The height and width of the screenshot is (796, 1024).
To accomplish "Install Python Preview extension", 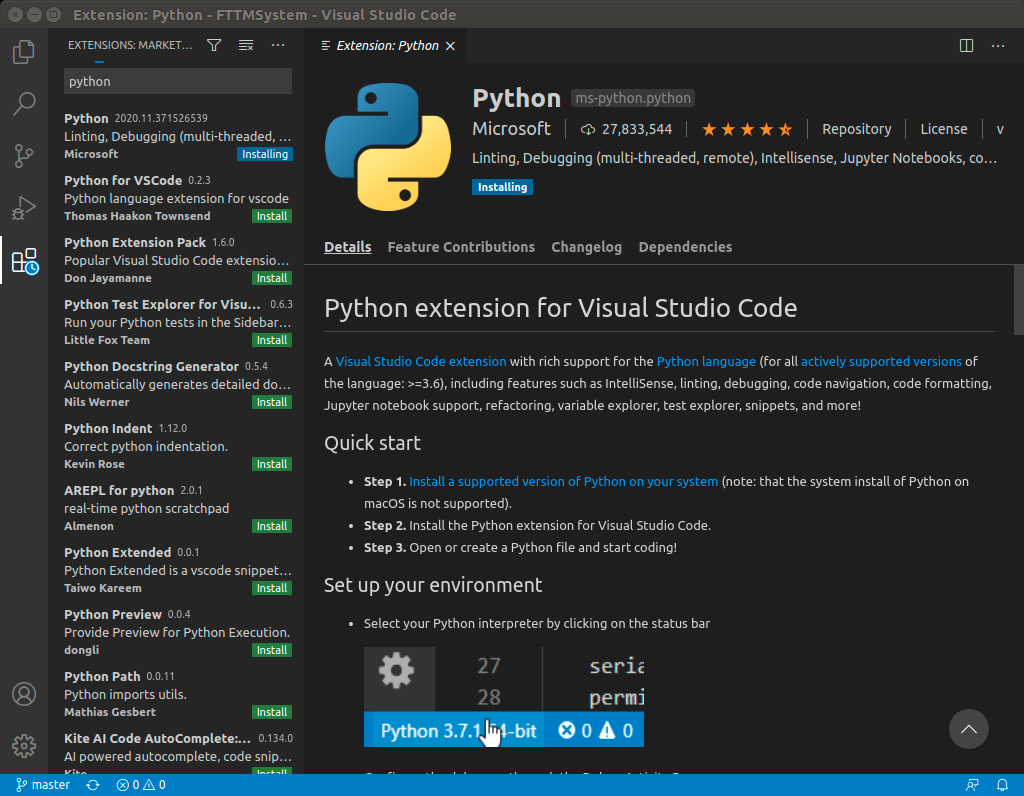I will 272,650.
